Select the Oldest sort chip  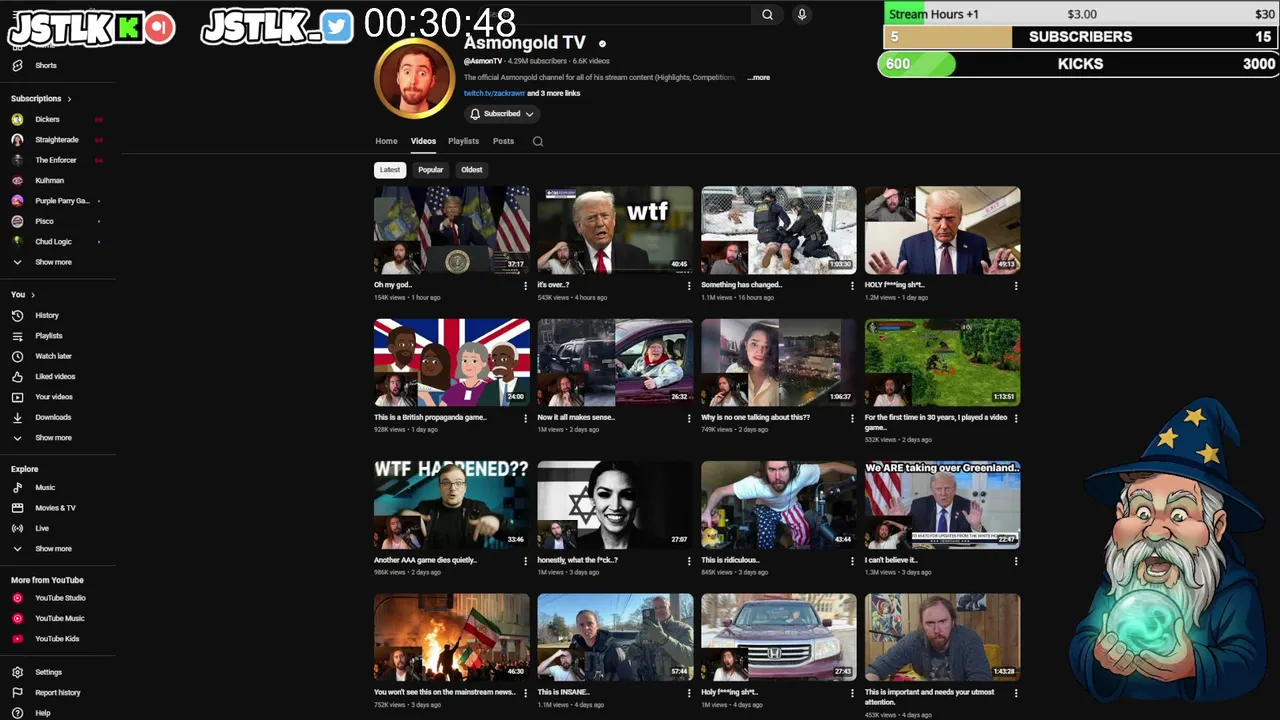click(471, 170)
